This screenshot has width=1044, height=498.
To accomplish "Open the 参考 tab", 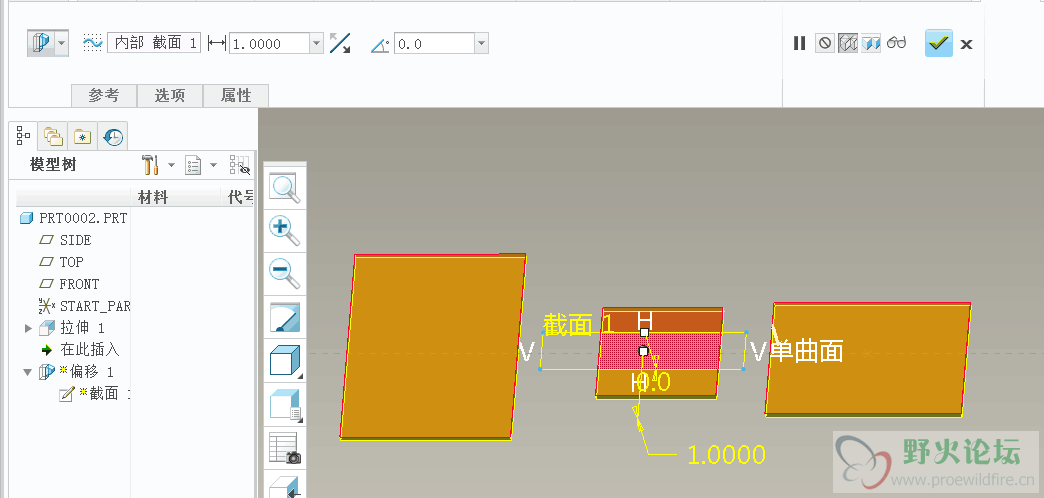I will (104, 96).
